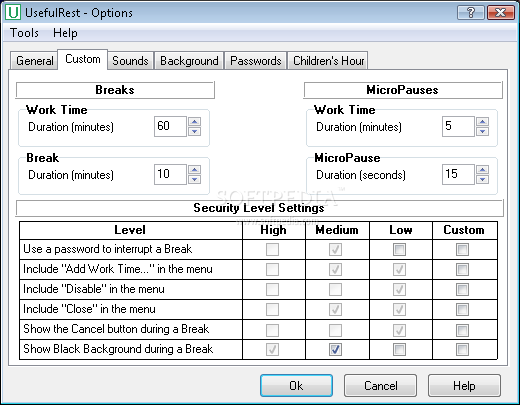Decrease MicroPause seconds with down arrow
Viewport: 520px width, 405px height.
[483, 179]
